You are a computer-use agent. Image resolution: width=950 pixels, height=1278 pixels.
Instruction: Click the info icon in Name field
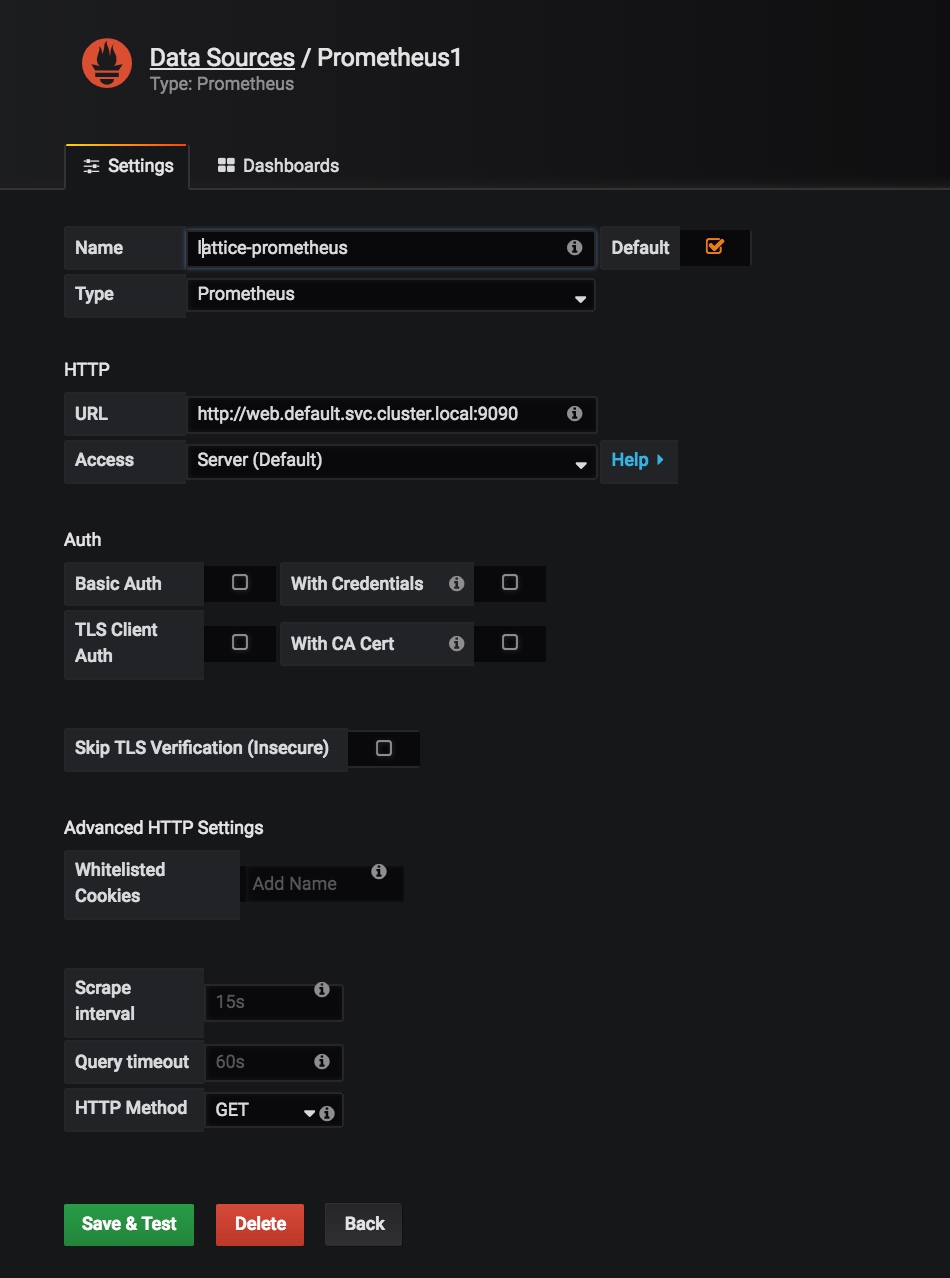click(574, 247)
